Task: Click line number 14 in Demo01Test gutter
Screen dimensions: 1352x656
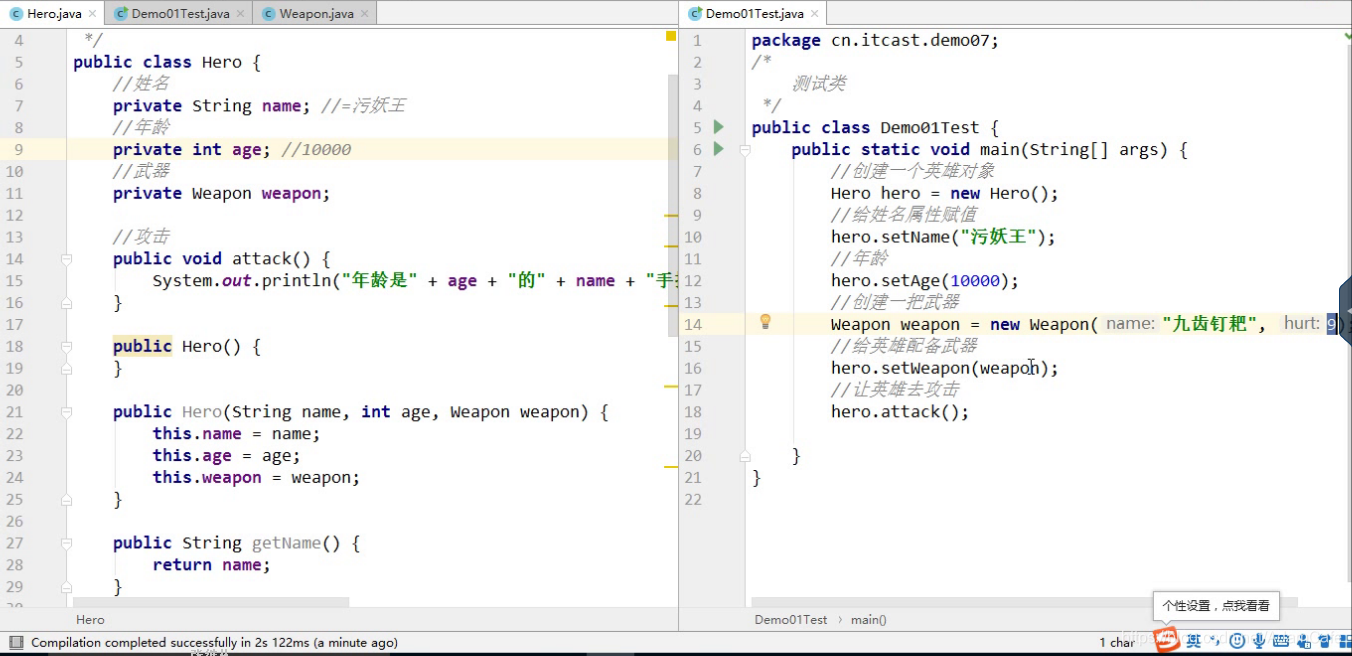Action: 694,324
